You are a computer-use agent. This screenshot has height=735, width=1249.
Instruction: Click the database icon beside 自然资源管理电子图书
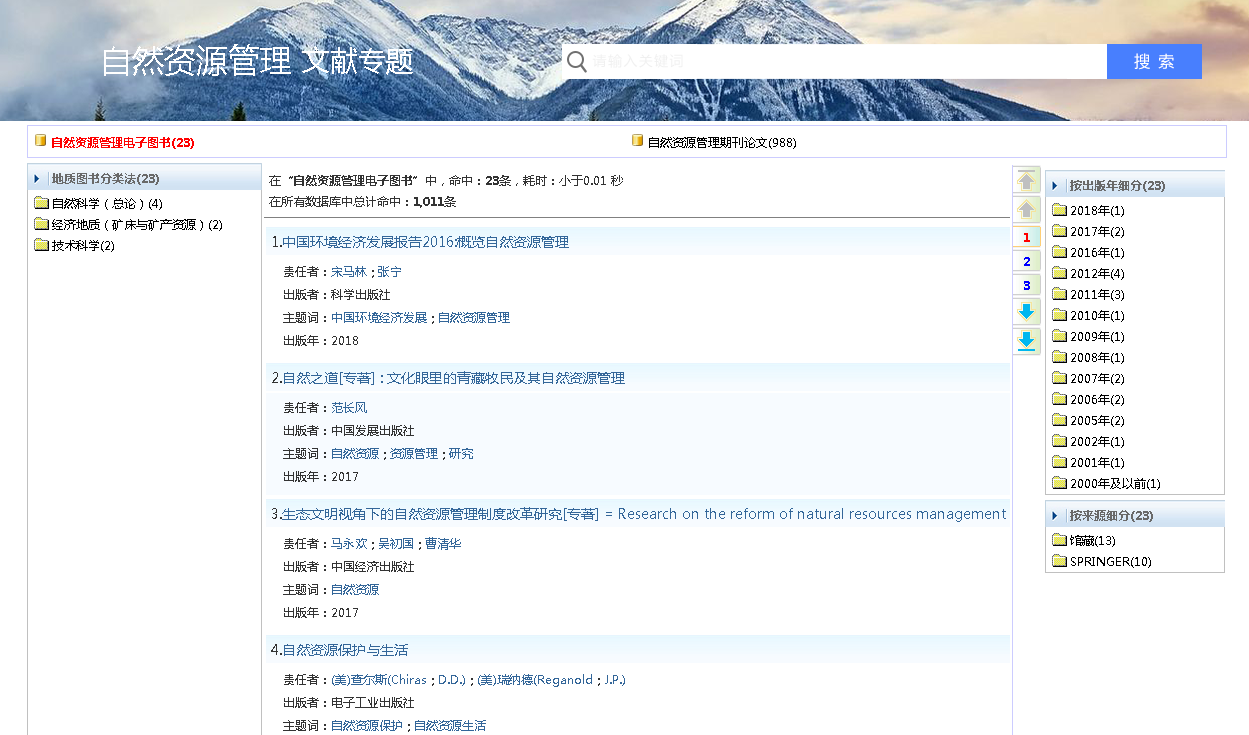pos(41,141)
